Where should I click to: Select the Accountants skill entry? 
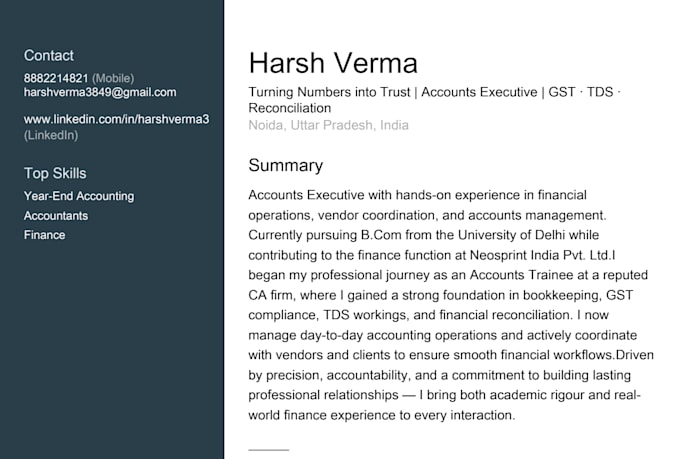click(x=56, y=216)
